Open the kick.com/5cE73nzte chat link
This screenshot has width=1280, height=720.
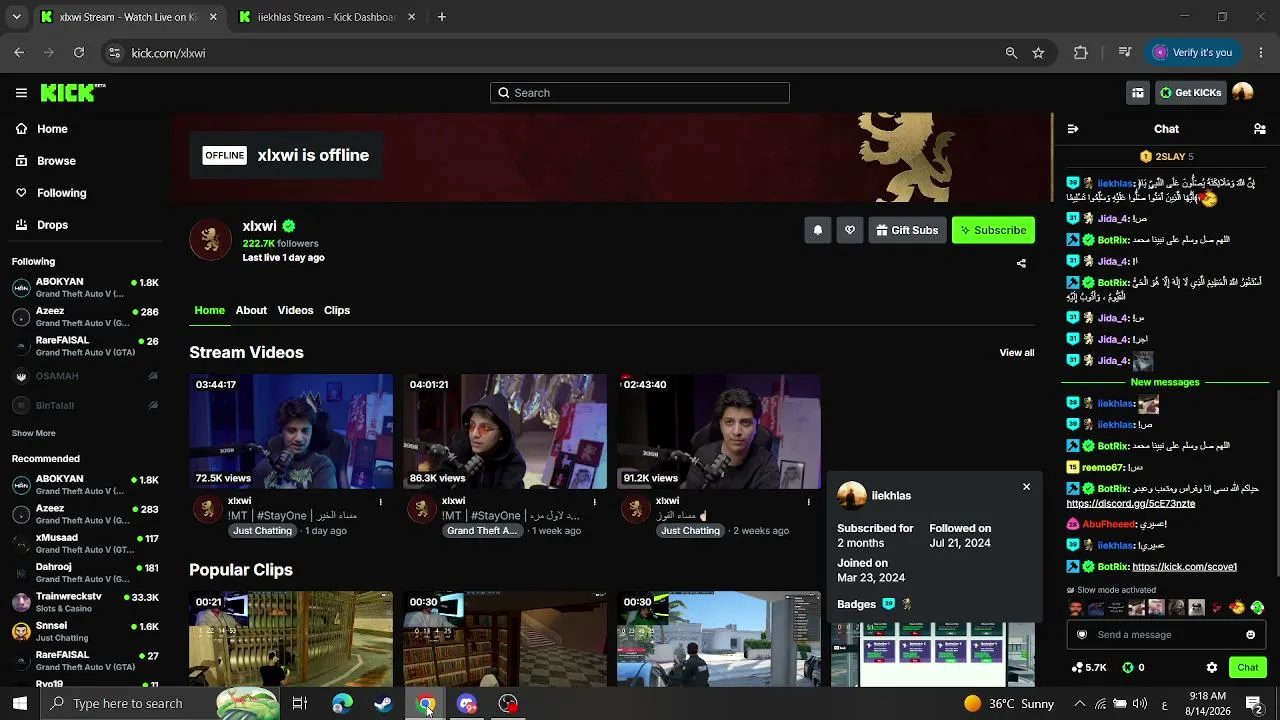(1131, 504)
